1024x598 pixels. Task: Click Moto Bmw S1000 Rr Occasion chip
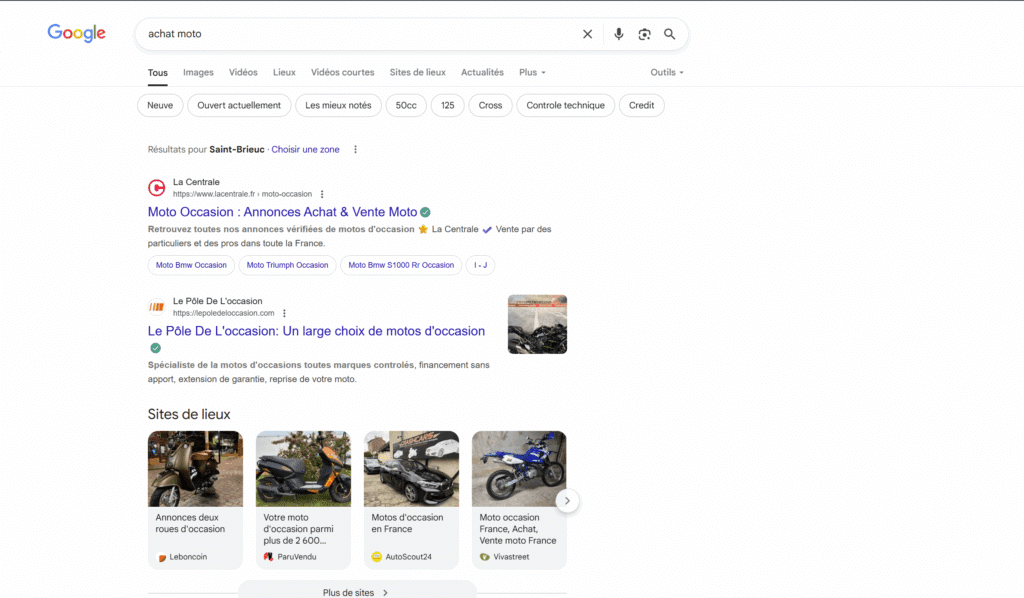click(x=401, y=265)
